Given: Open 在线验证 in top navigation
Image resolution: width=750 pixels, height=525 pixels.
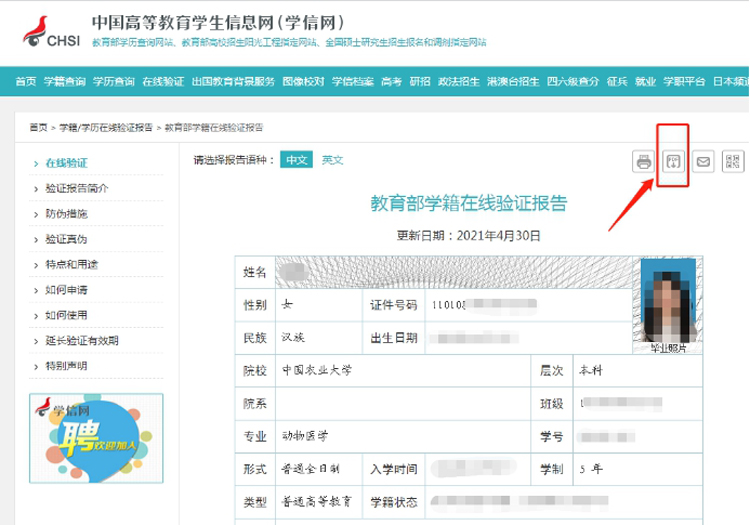Looking at the screenshot, I should (163, 81).
